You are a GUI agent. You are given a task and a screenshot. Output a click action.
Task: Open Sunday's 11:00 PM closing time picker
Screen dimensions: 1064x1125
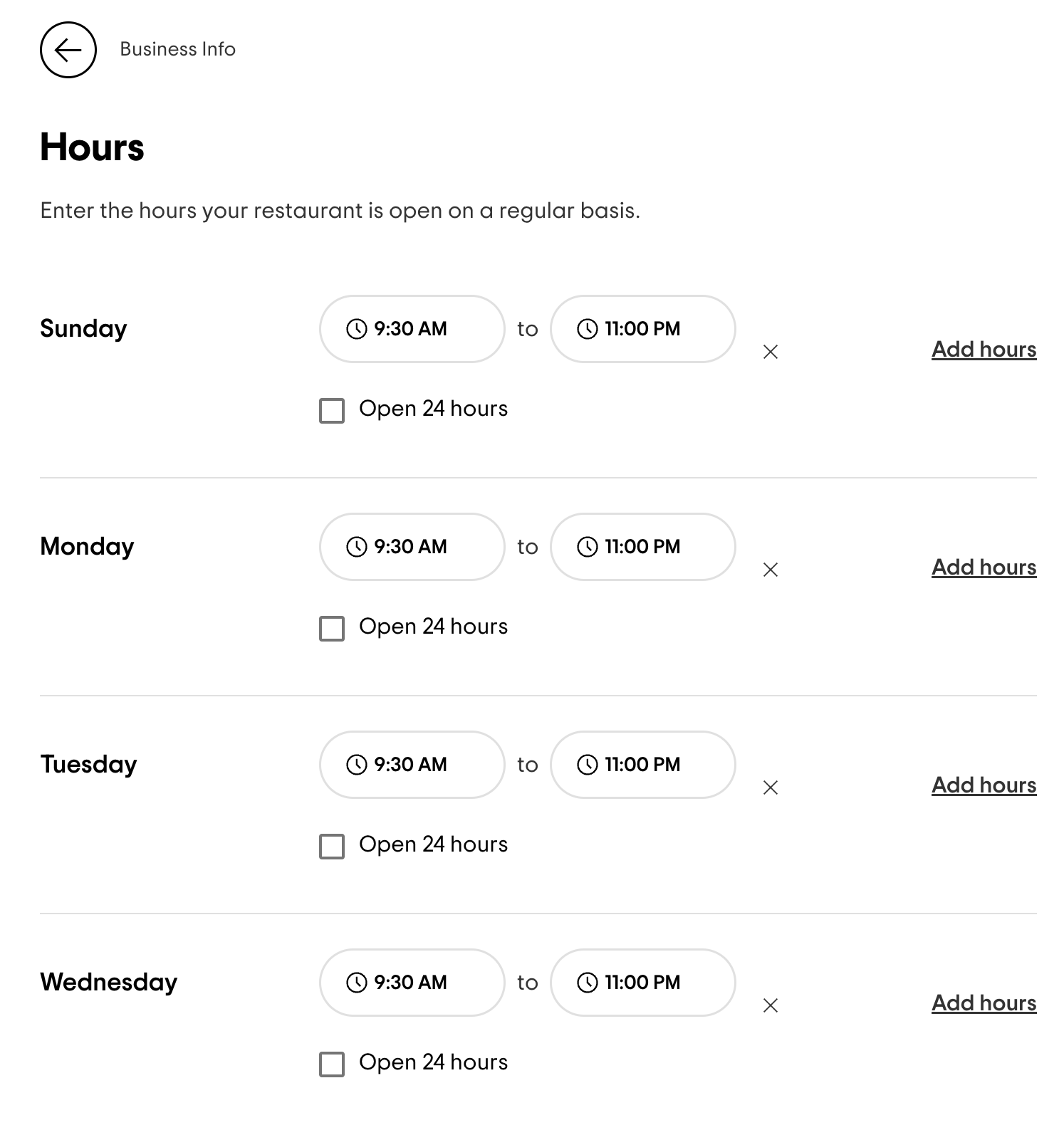[x=642, y=329]
